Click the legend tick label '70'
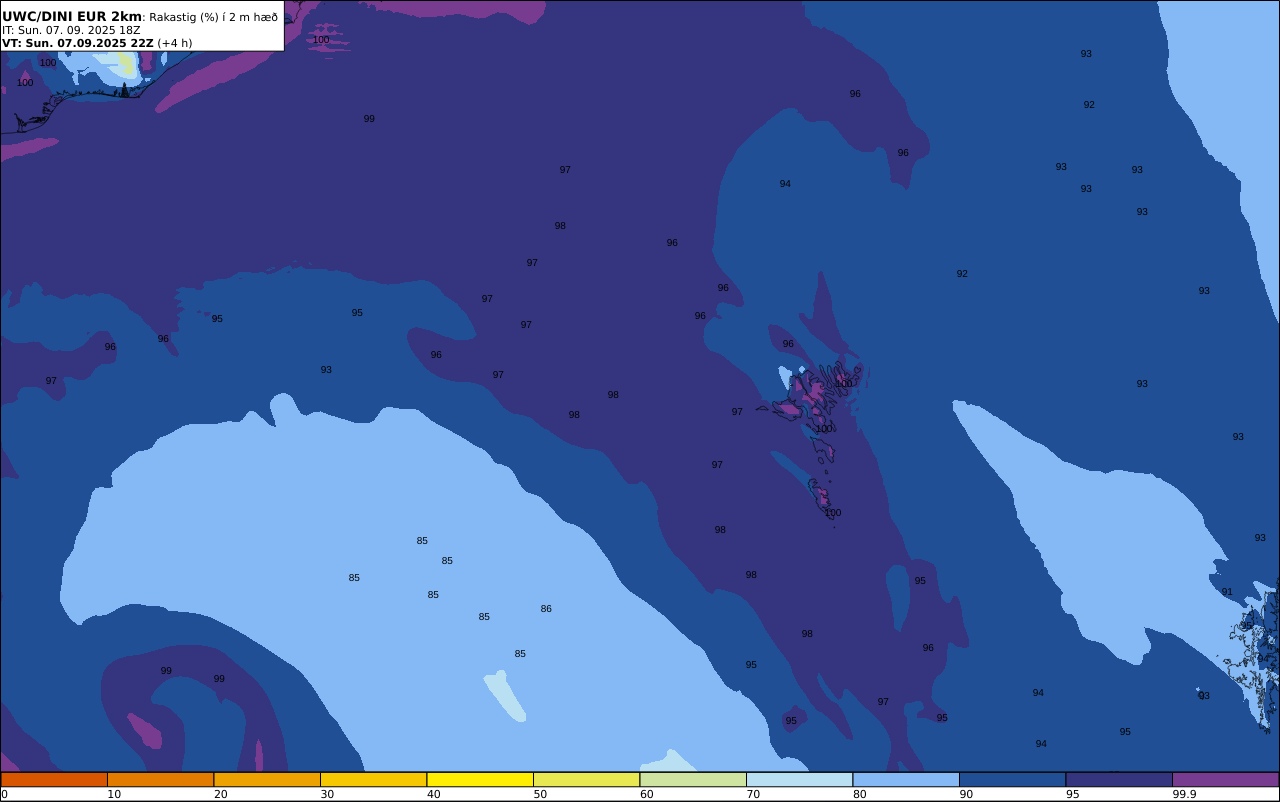This screenshot has height=802, width=1280. point(753,794)
